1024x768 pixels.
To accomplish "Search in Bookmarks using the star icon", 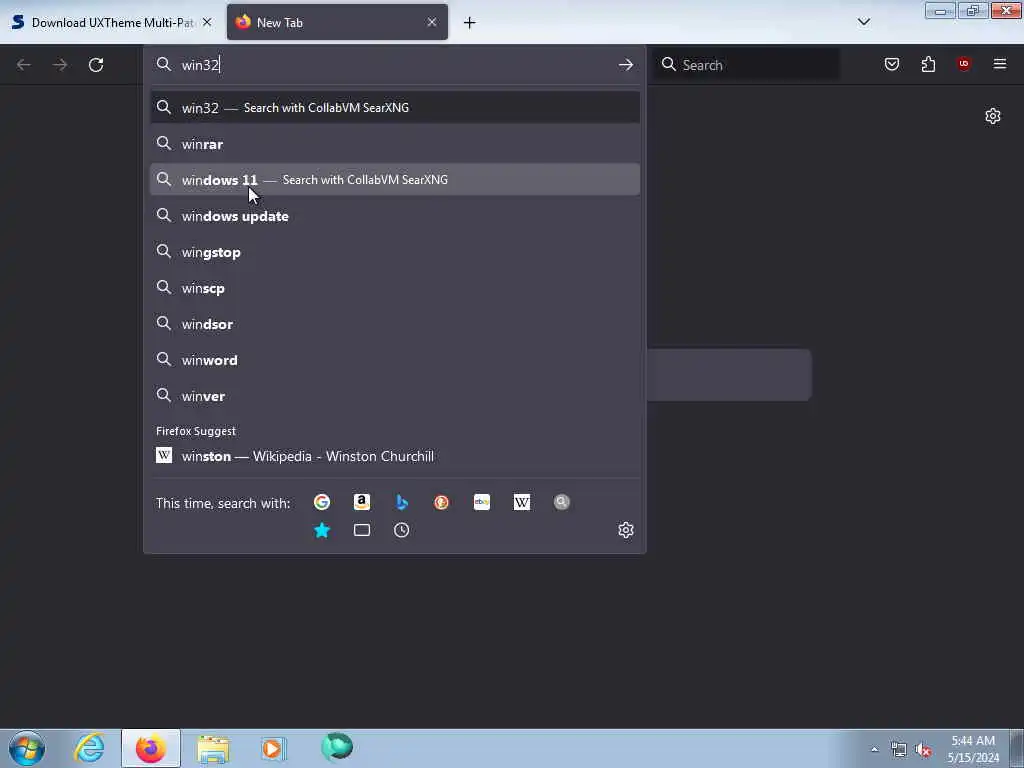I will [x=321, y=530].
